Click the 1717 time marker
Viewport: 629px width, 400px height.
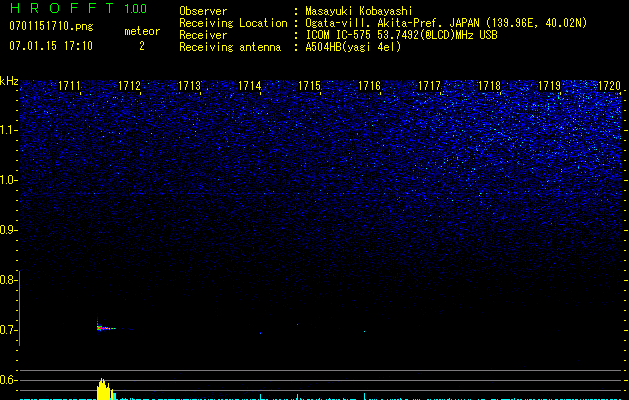pos(429,86)
